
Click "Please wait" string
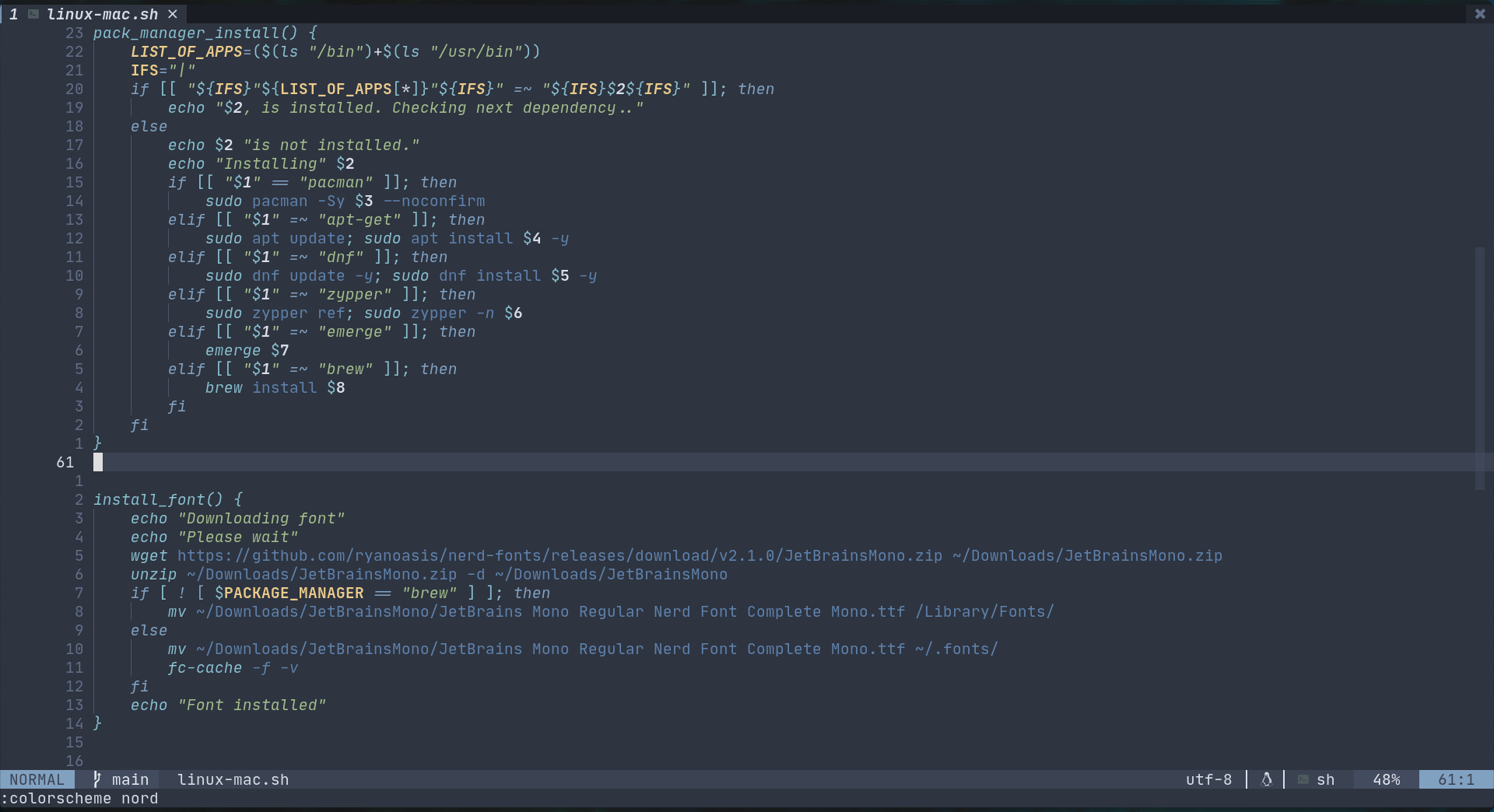(238, 537)
